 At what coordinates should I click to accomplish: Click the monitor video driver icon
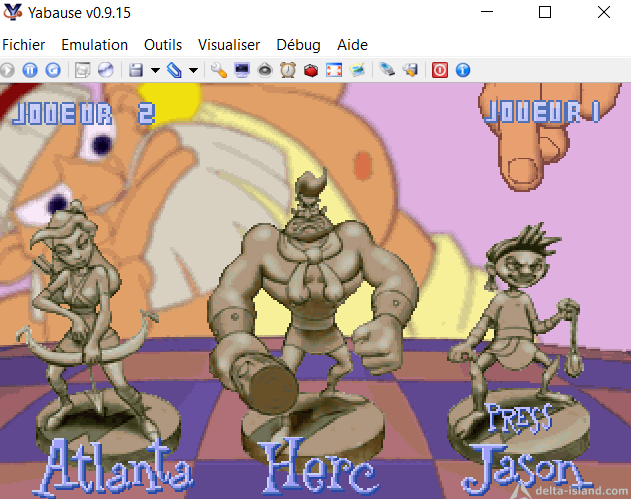pyautogui.click(x=242, y=70)
